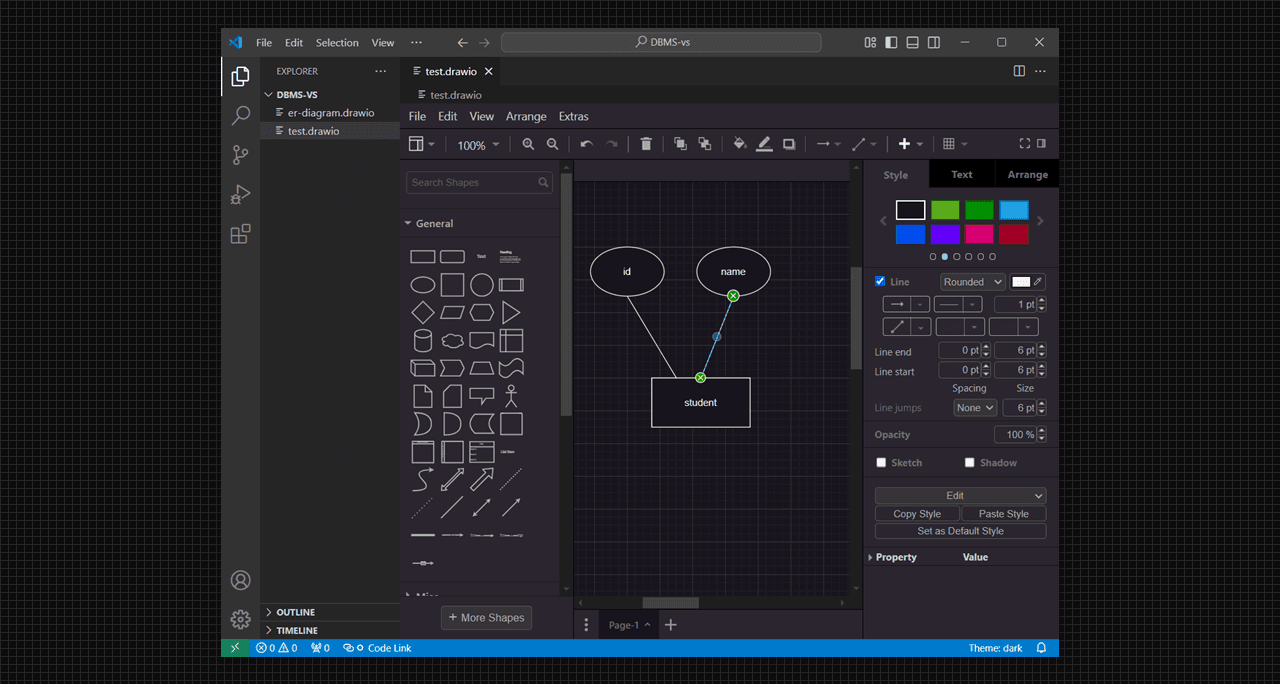Open the Rounded line style dropdown

pyautogui.click(x=972, y=282)
